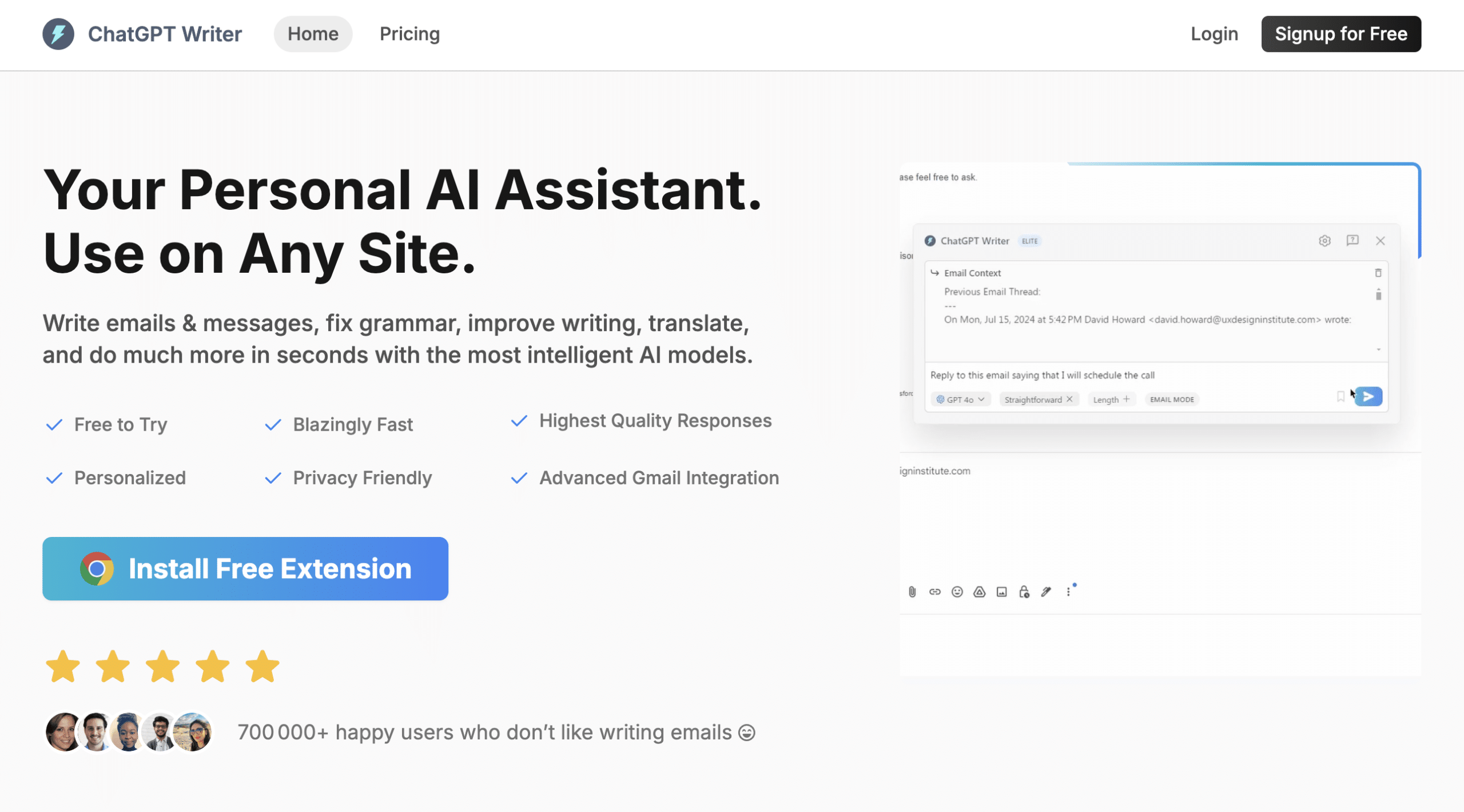Open the compose more options menu
The image size is (1464, 812).
tap(1068, 592)
